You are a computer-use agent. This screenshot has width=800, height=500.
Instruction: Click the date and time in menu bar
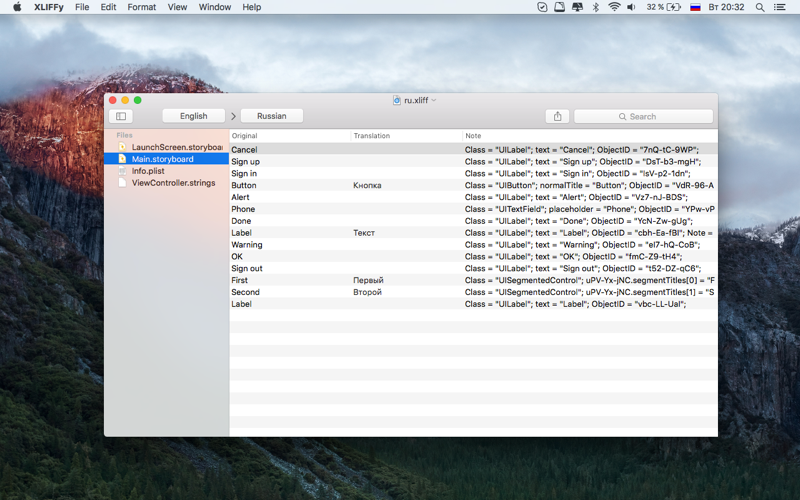[x=726, y=7]
